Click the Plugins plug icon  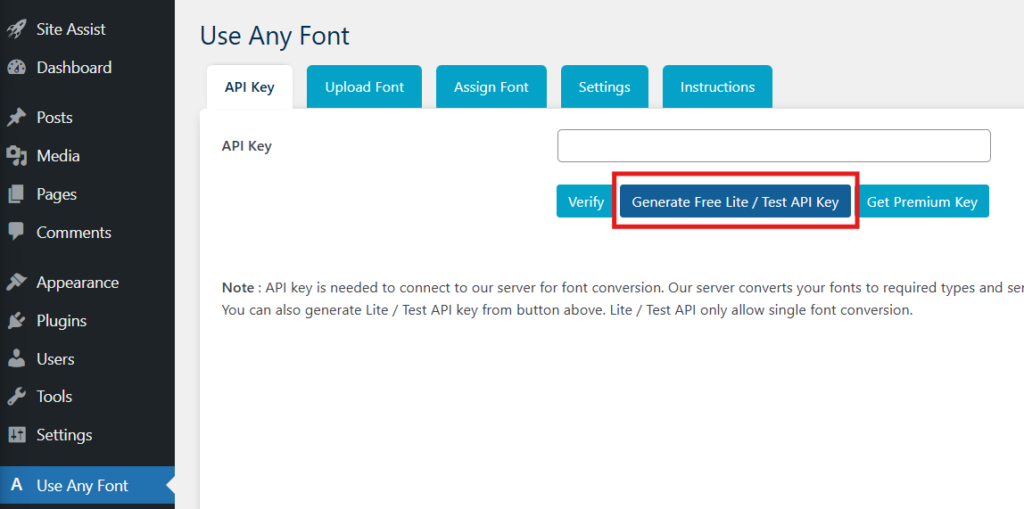click(x=16, y=321)
